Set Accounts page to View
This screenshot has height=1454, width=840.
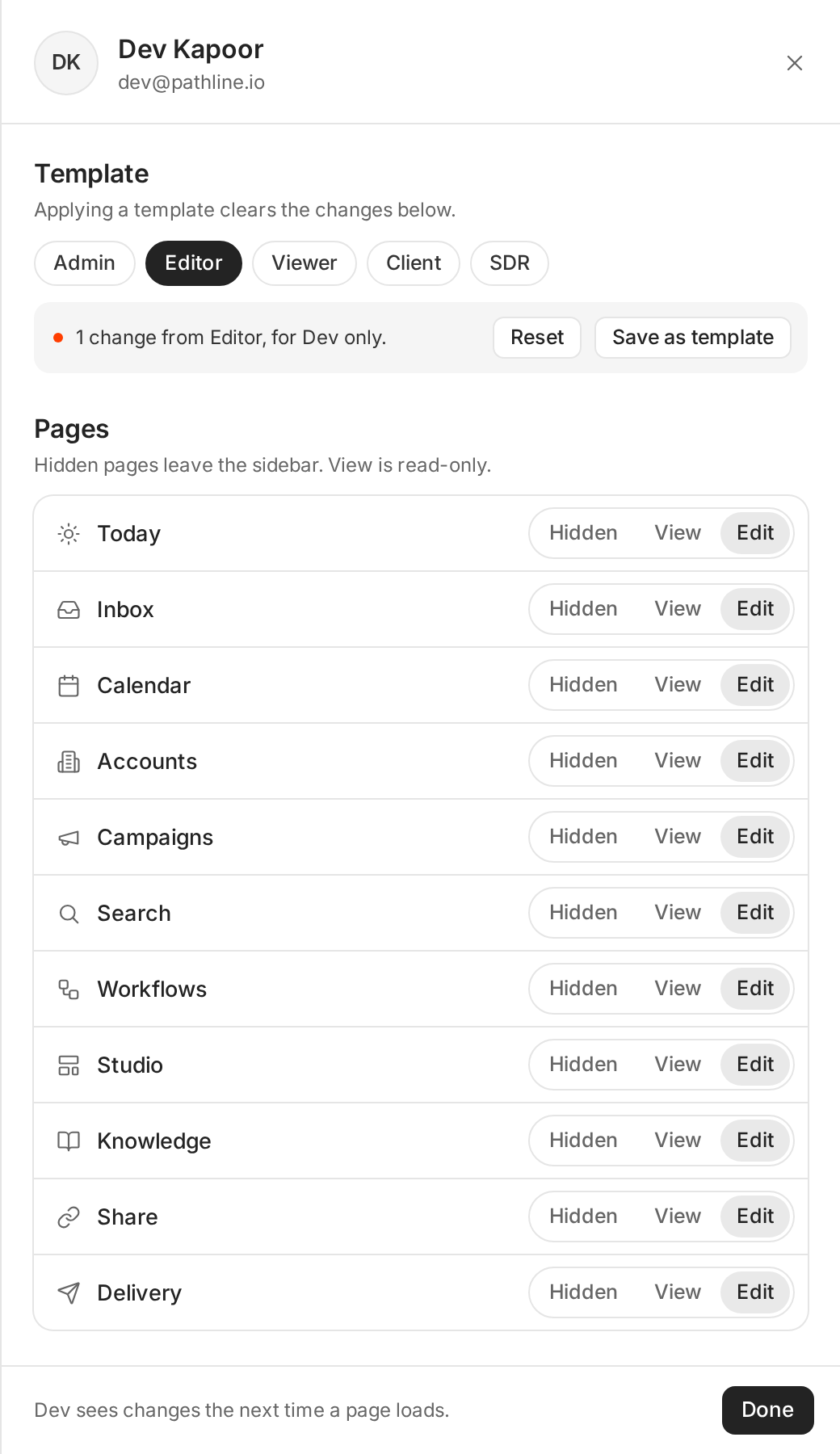[x=678, y=761]
